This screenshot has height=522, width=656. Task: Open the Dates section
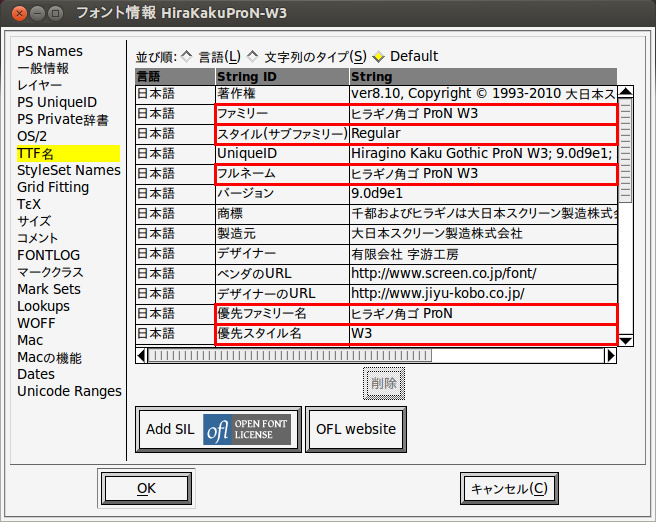coord(36,374)
